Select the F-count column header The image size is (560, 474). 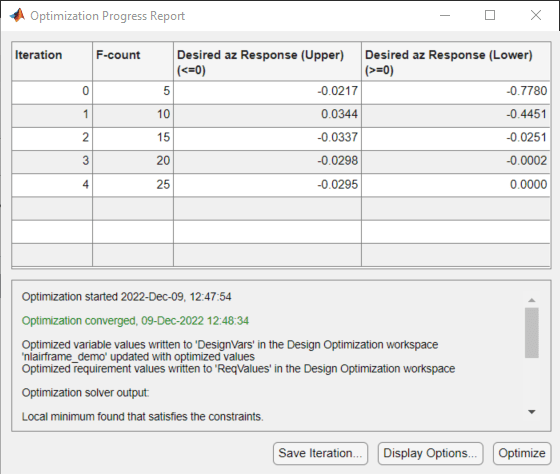(133, 61)
